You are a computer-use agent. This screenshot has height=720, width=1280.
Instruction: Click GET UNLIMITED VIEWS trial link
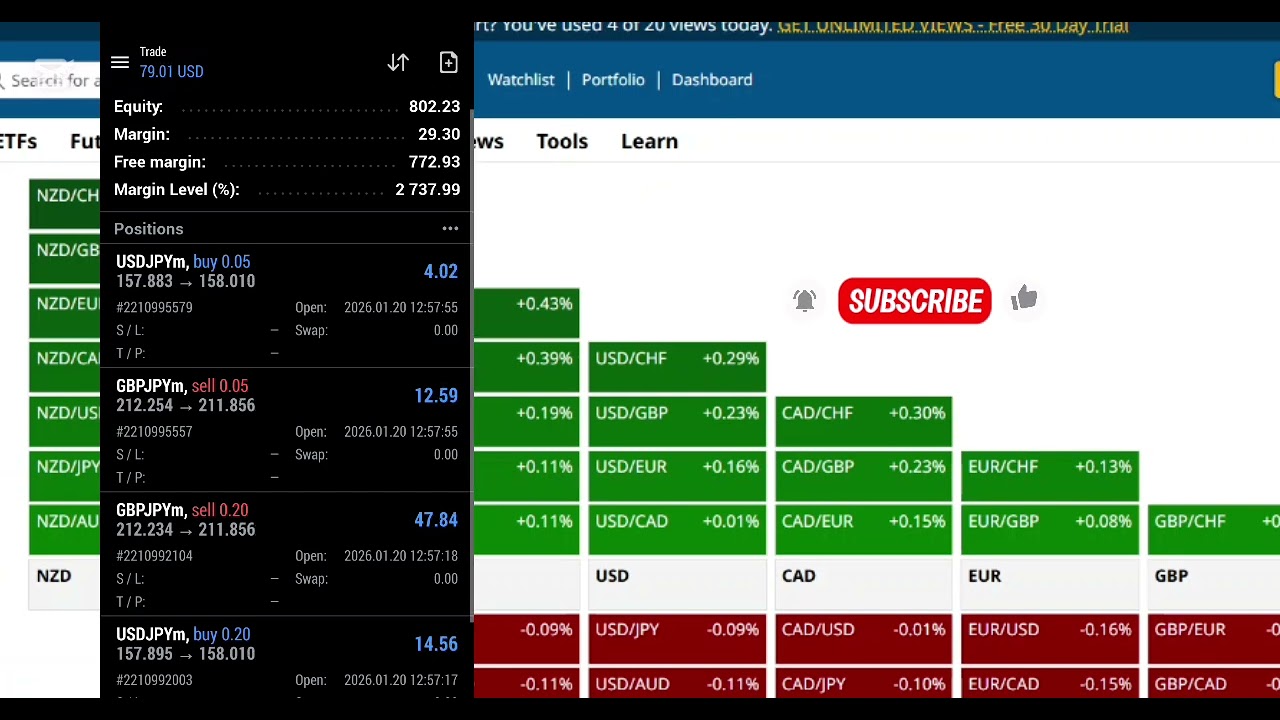[953, 26]
